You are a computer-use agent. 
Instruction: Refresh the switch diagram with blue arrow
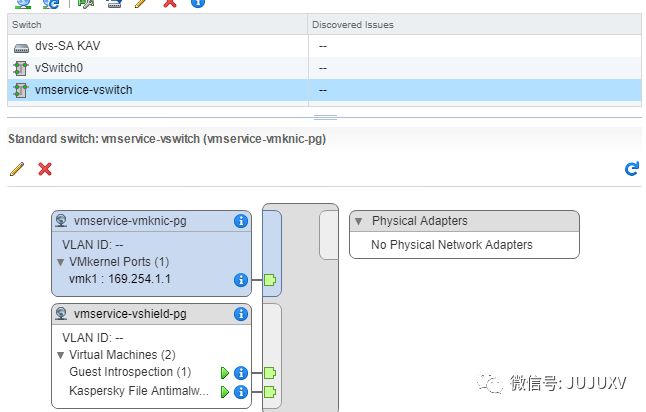pyautogui.click(x=632, y=169)
